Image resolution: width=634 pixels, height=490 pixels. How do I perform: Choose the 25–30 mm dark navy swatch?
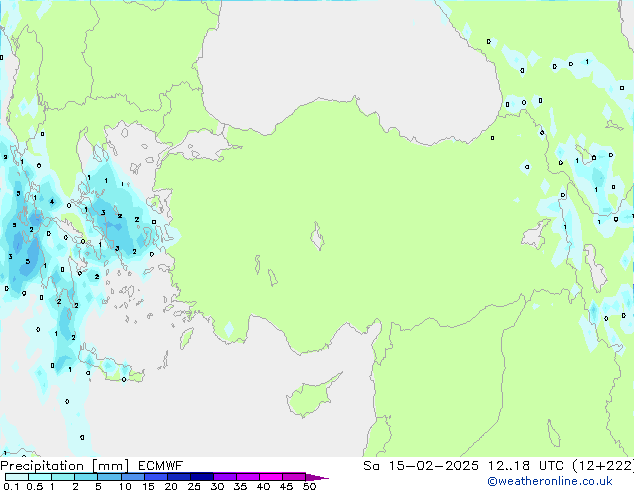201,477
